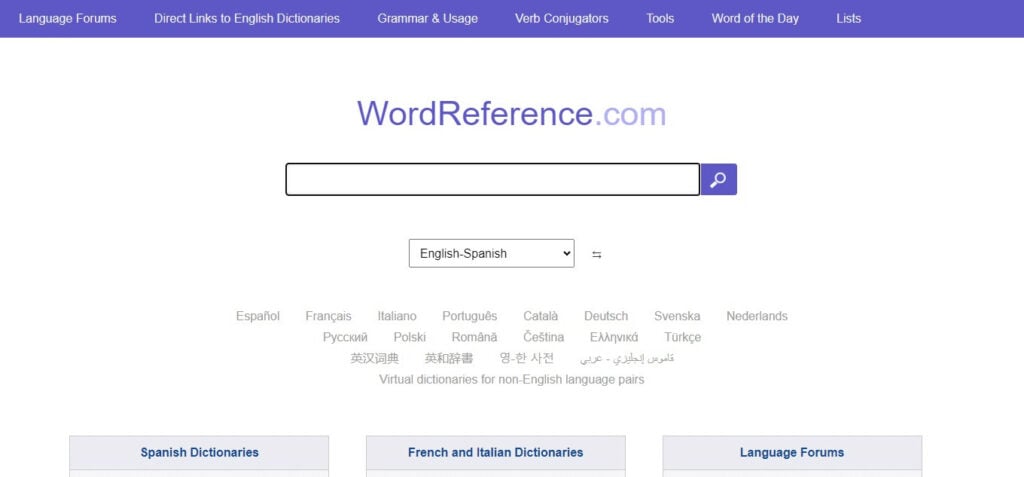The image size is (1024, 477).
Task: Open the Grammar & Usage menu
Action: tap(427, 18)
